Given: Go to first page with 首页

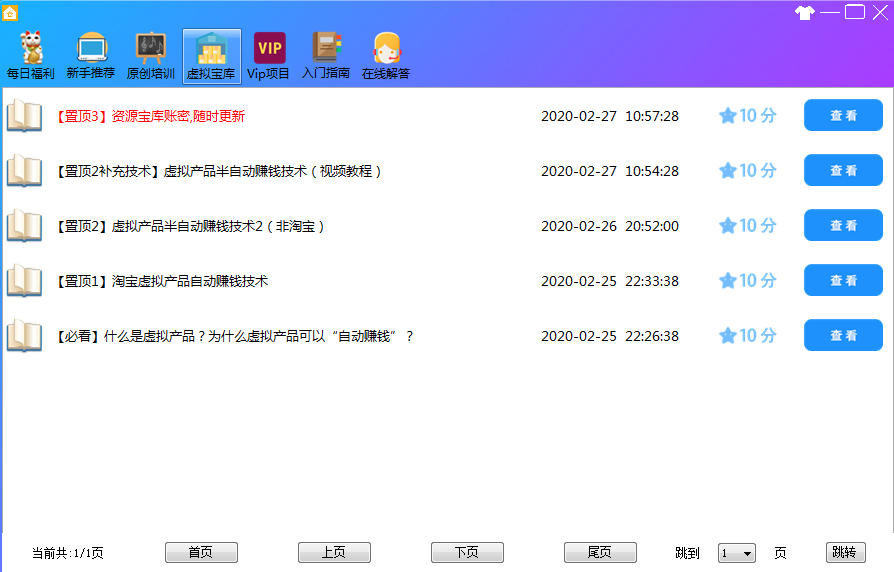Looking at the screenshot, I should pos(201,553).
